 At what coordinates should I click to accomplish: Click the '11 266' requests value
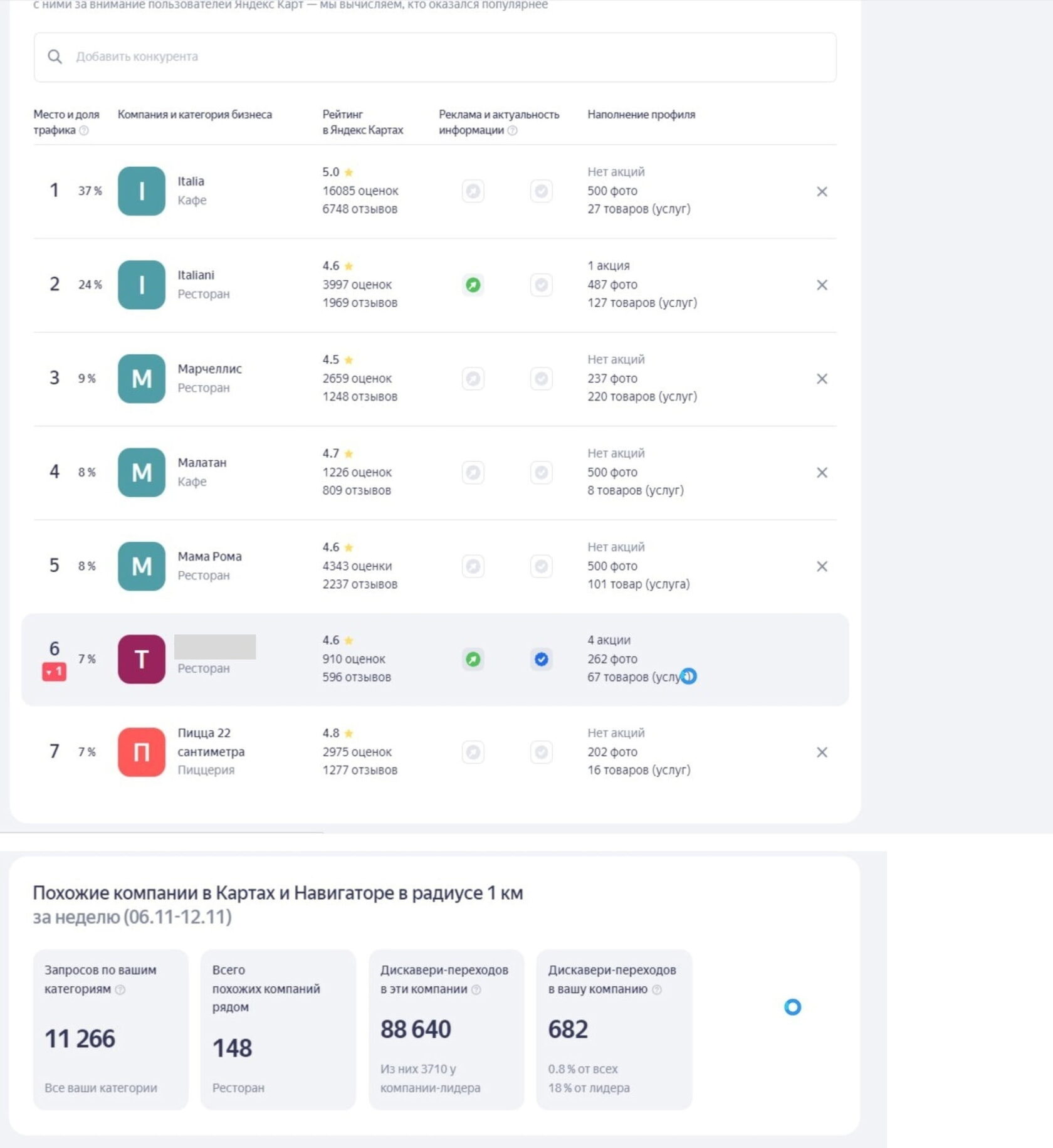click(80, 1038)
